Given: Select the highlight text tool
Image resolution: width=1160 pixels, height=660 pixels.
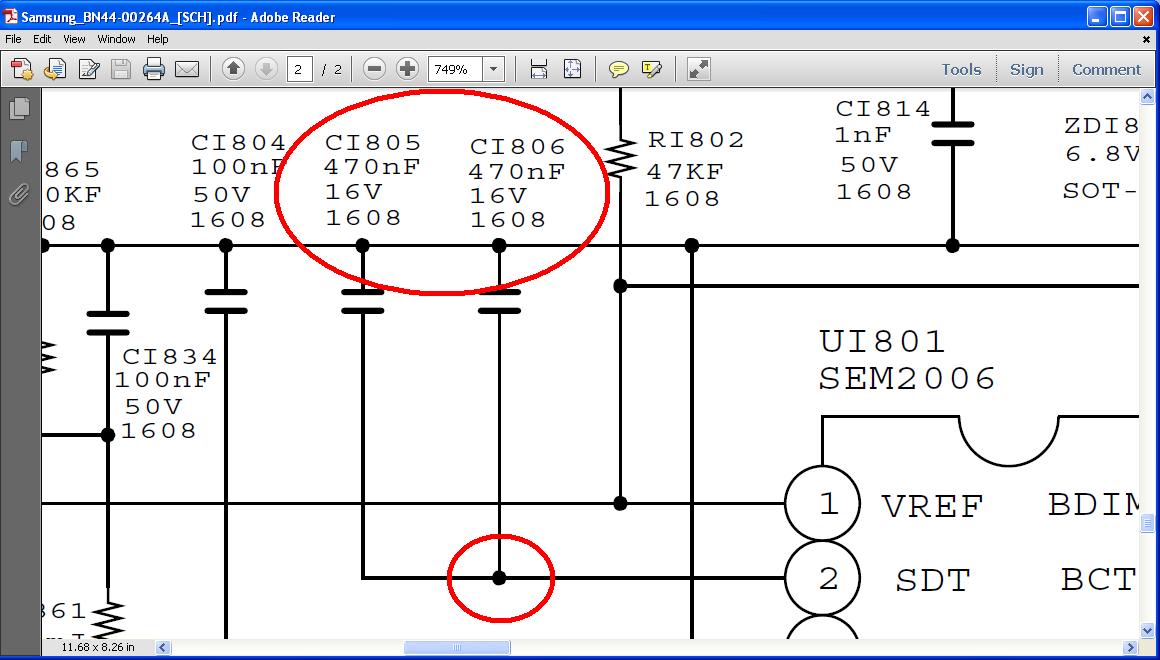Looking at the screenshot, I should (652, 70).
